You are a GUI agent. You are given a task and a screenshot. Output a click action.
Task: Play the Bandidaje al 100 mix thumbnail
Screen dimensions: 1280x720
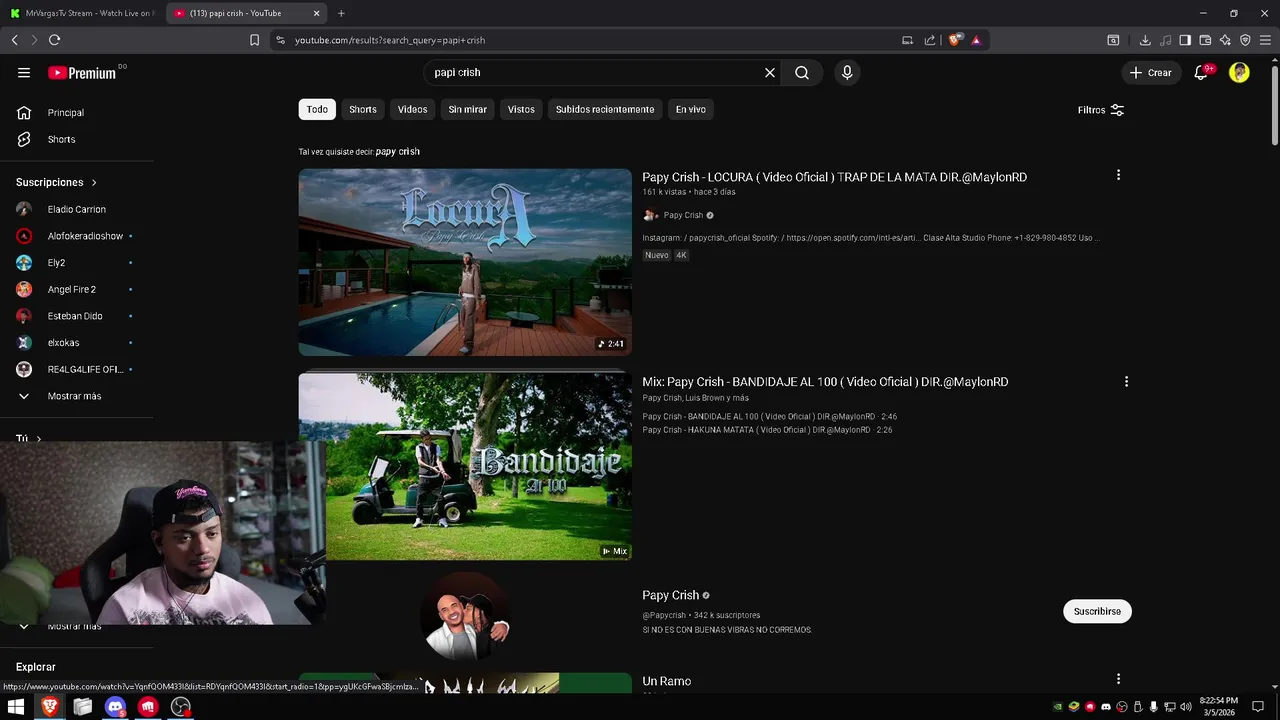[465, 467]
